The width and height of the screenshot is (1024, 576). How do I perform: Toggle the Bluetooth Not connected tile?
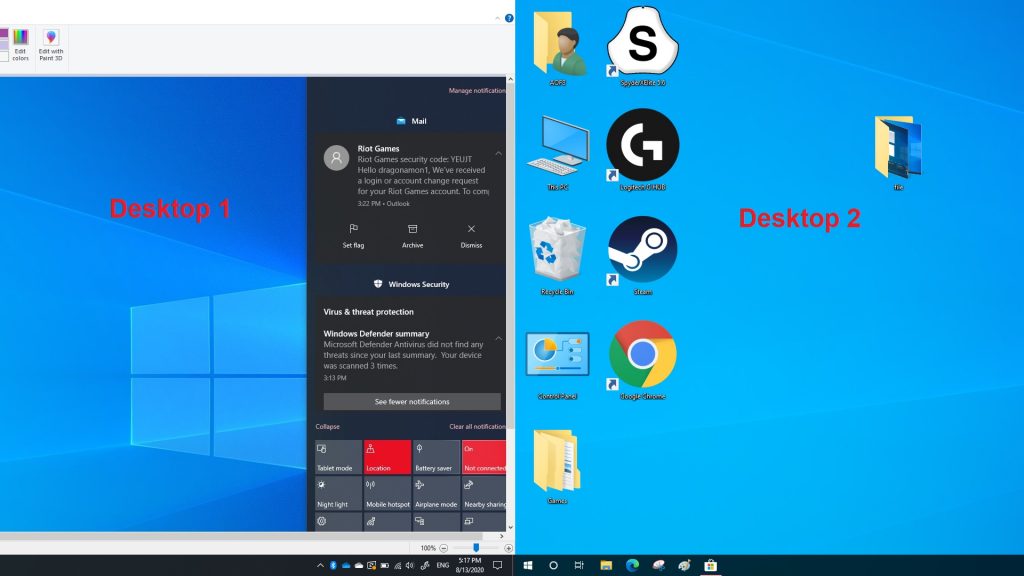click(484, 457)
